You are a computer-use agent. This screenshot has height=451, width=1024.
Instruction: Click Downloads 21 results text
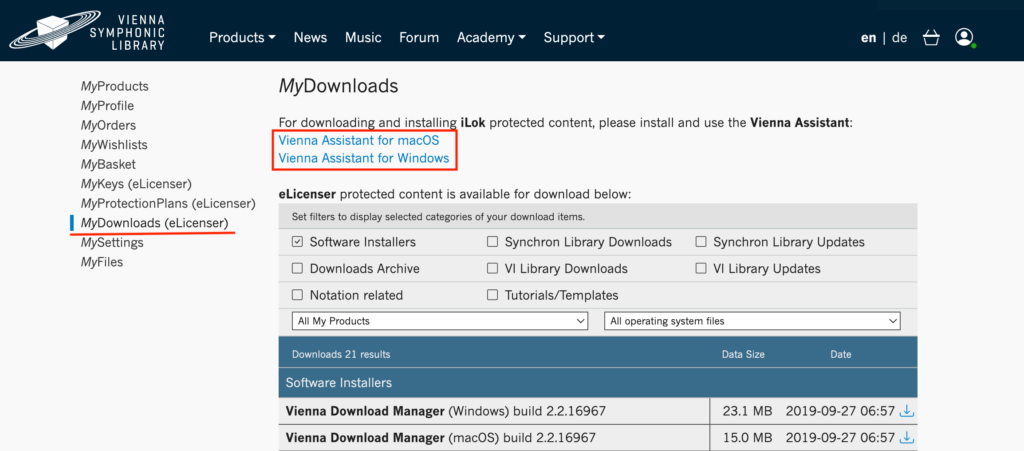[341, 354]
